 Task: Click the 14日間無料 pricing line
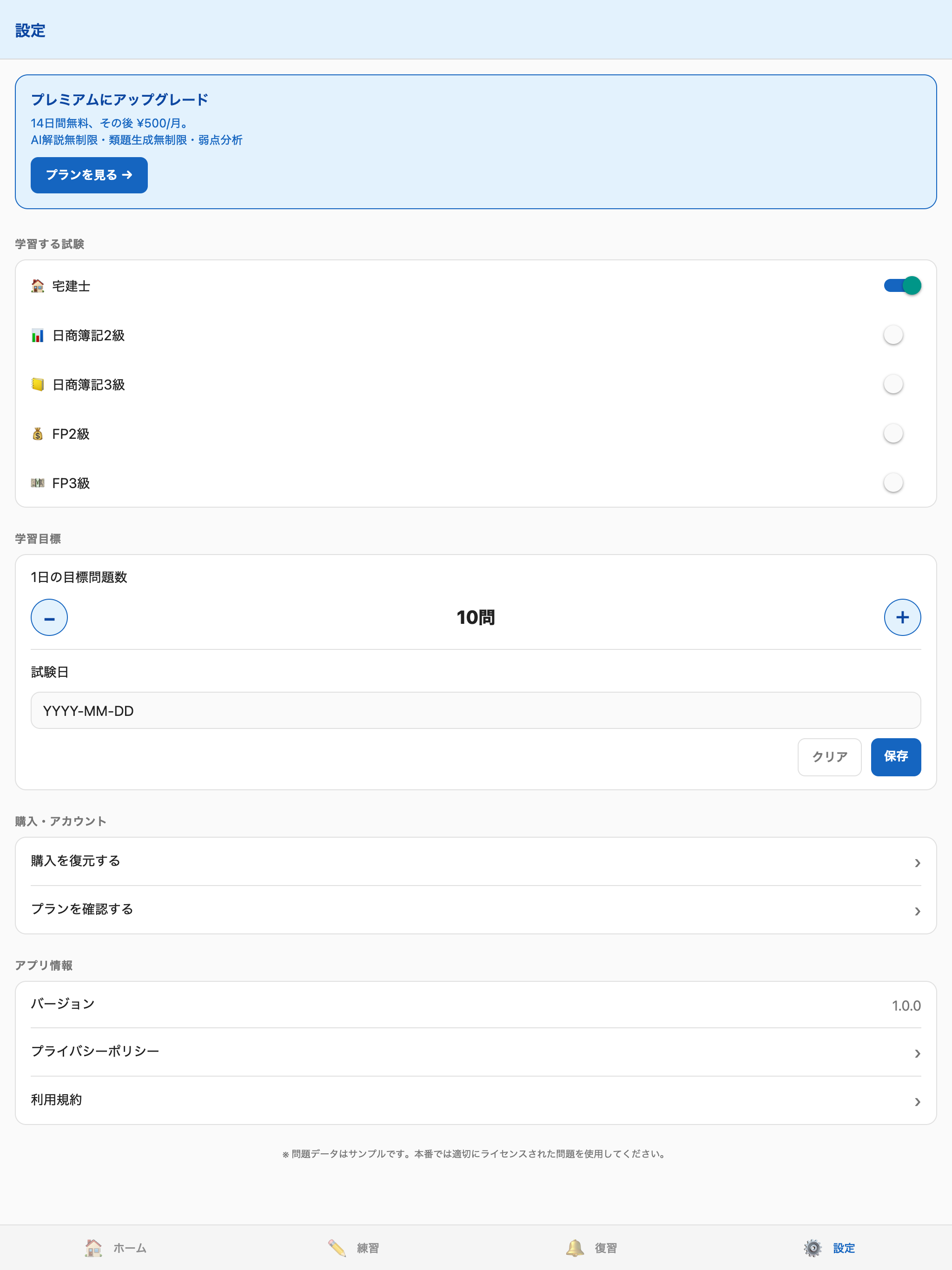110,124
